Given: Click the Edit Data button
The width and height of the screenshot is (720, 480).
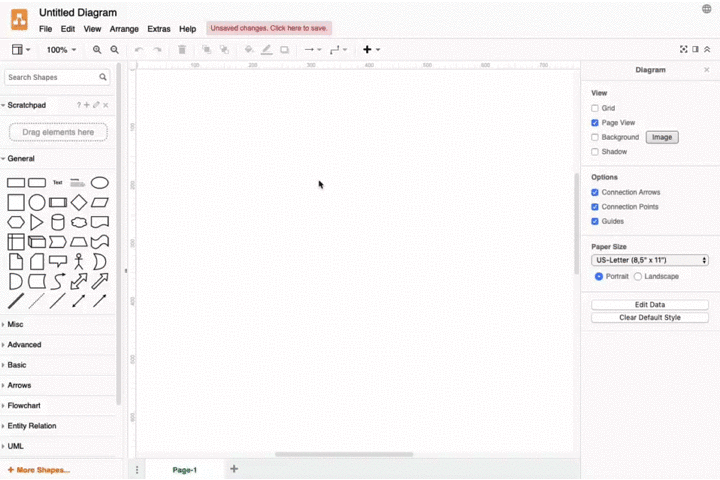Looking at the screenshot, I should [650, 305].
